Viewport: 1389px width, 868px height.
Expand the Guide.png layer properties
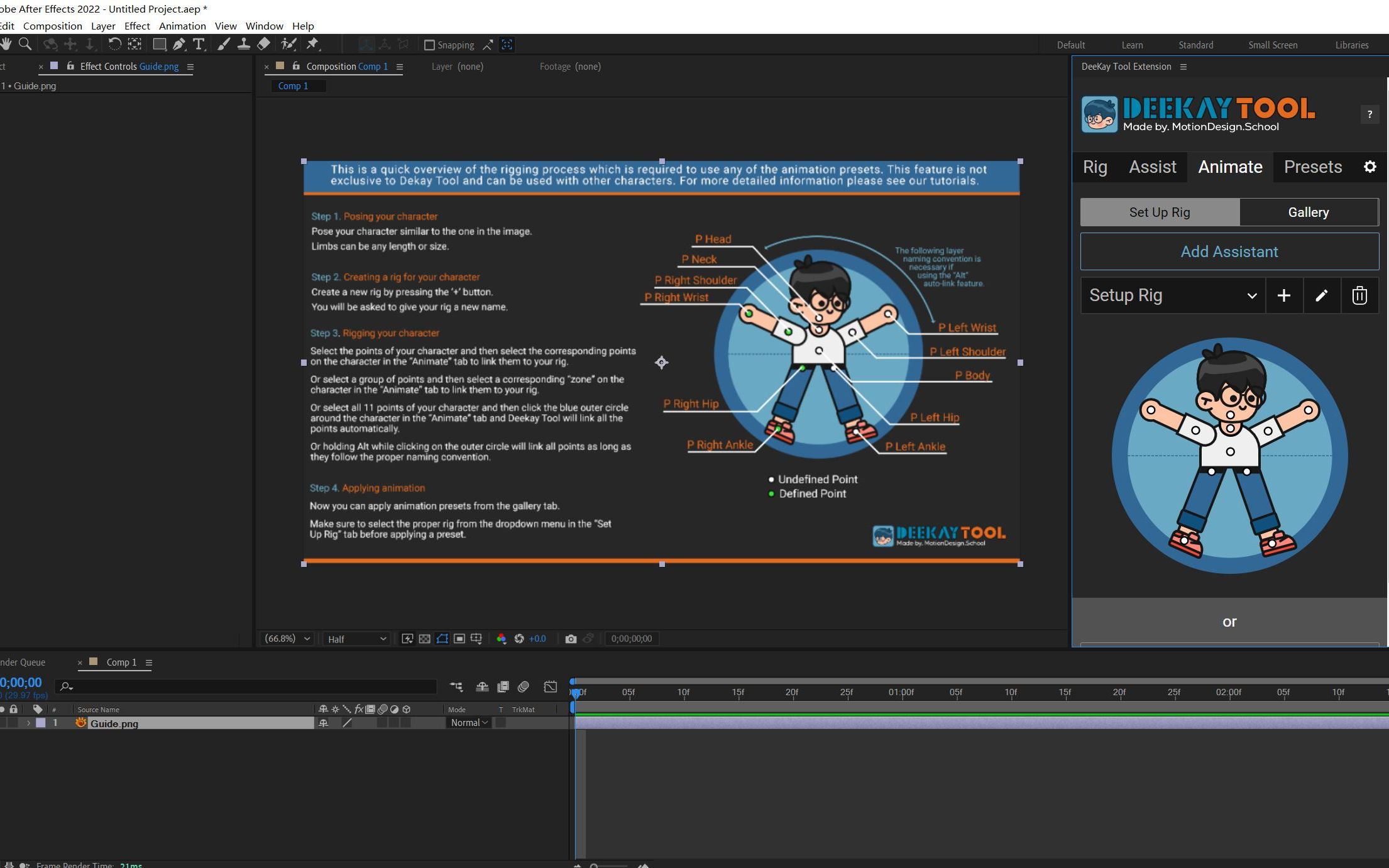[x=28, y=723]
